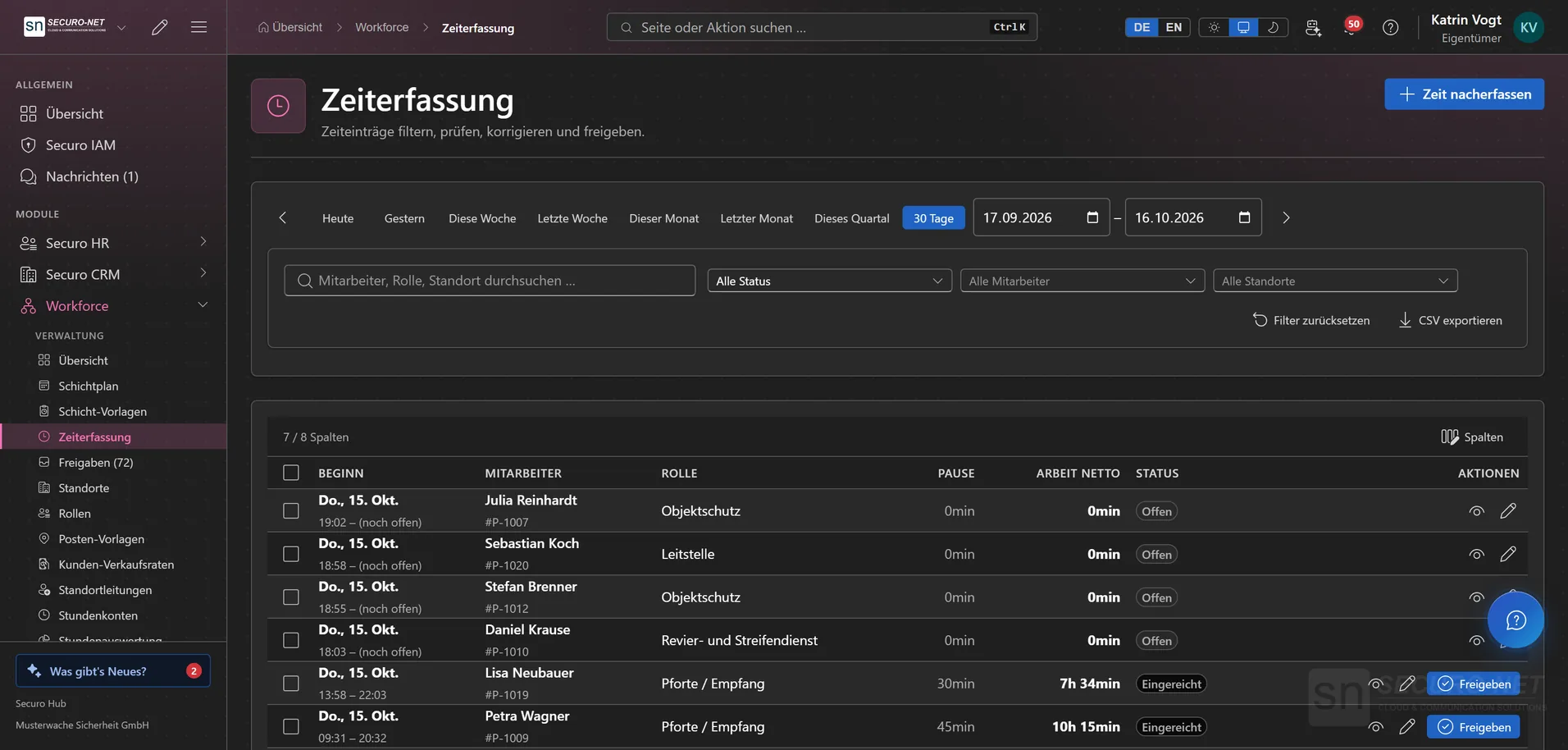Click the help question mark icon in header
The width and height of the screenshot is (1568, 750).
click(1390, 27)
